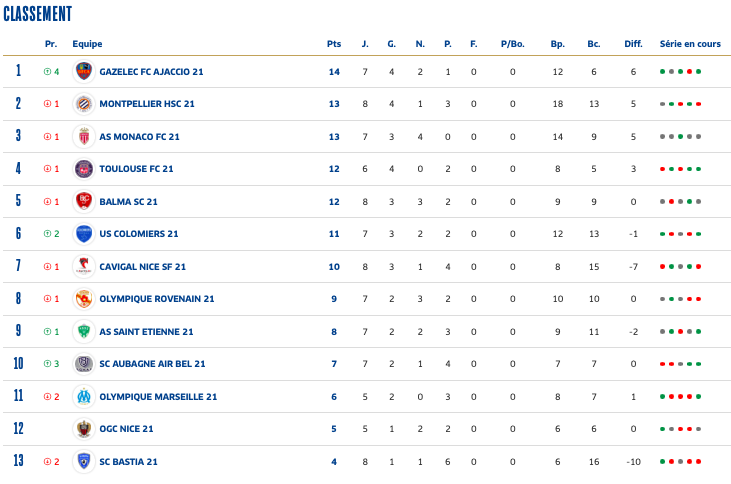This screenshot has width=731, height=484.
Task: Click the AS Saint Etienne club logo
Action: (84, 332)
